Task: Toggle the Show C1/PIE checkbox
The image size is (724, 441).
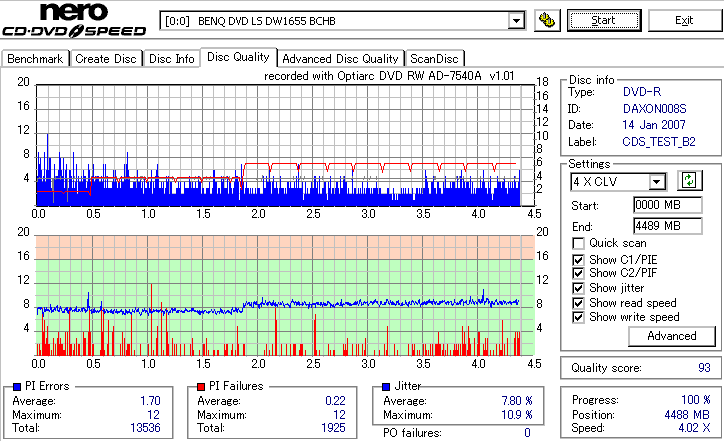Action: 578,260
